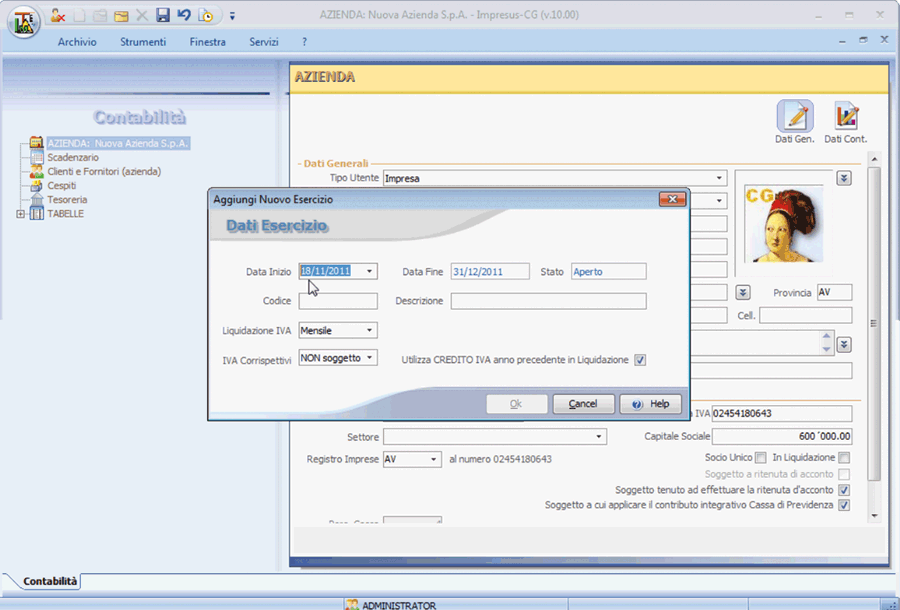Open the Strumenti menu
This screenshot has height=610, width=900.
143,42
